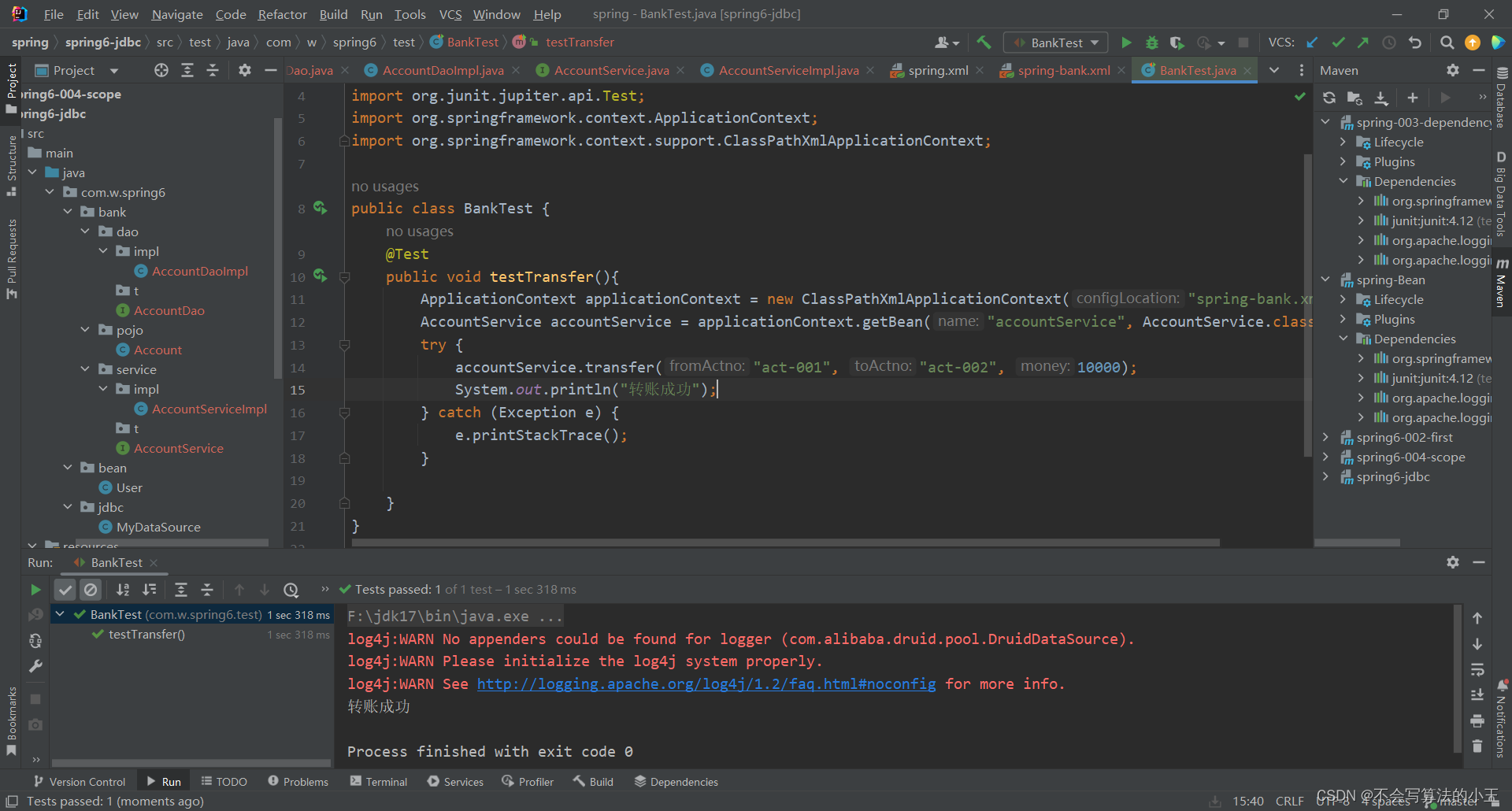
Task: Open the log4j faq hyperlink in console
Action: pos(706,684)
